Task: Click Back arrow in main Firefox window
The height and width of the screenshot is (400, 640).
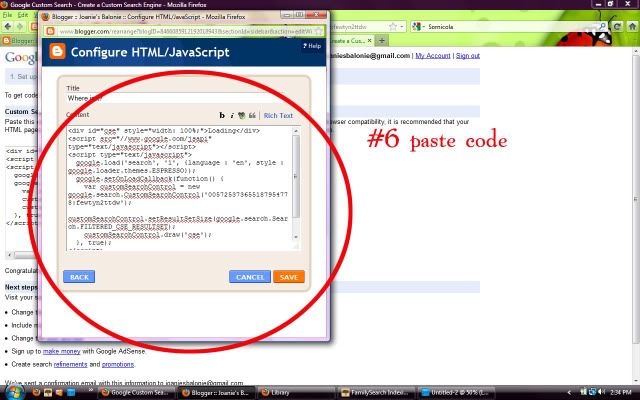Action: (x=8, y=27)
